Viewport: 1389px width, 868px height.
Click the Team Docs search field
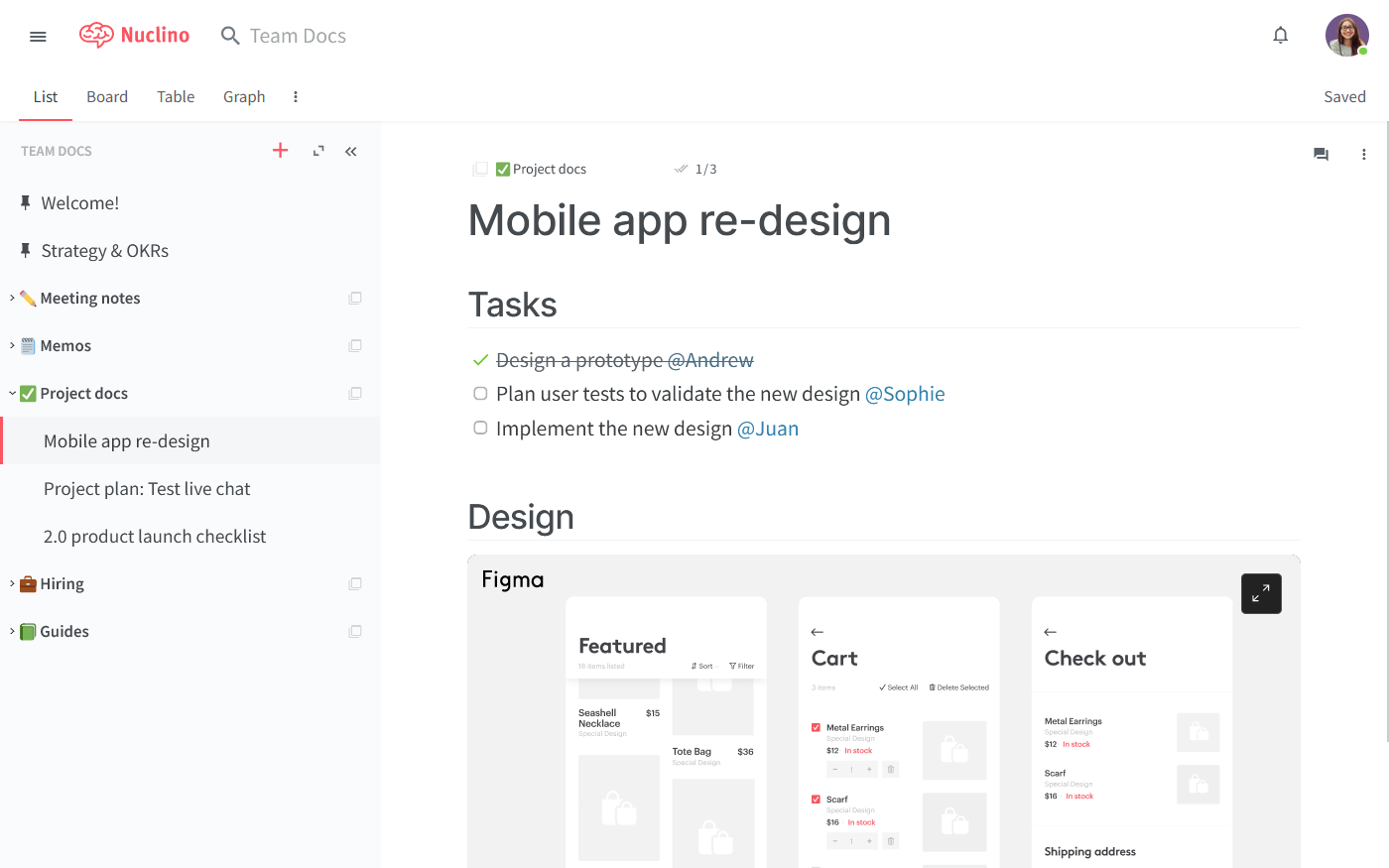298,36
